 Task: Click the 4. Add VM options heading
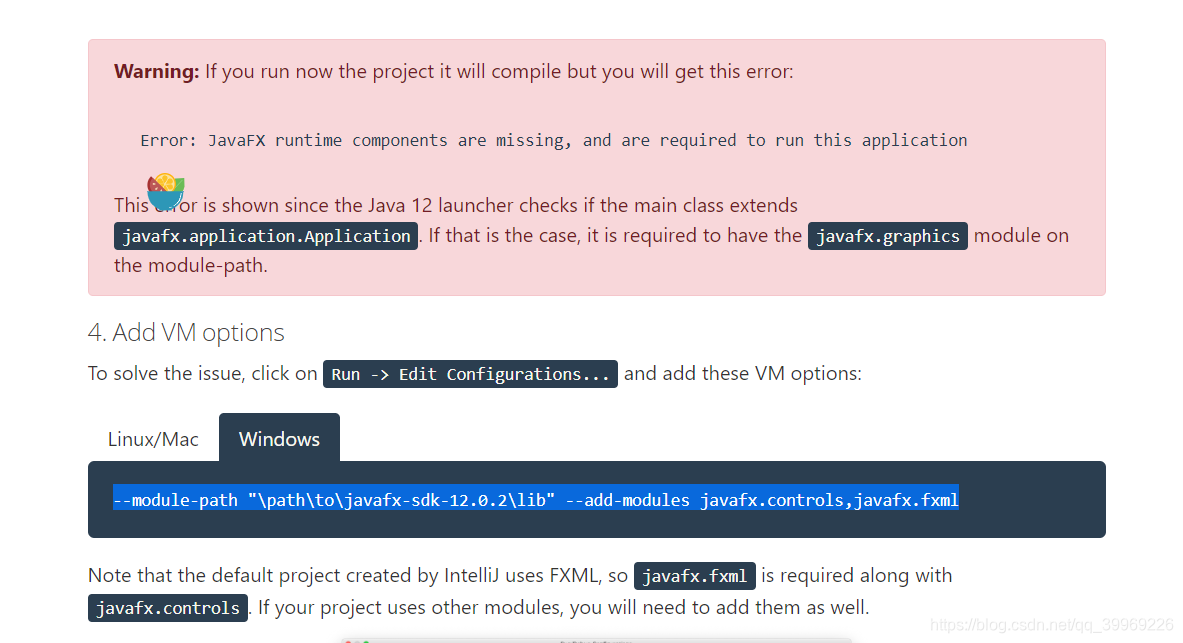point(185,332)
